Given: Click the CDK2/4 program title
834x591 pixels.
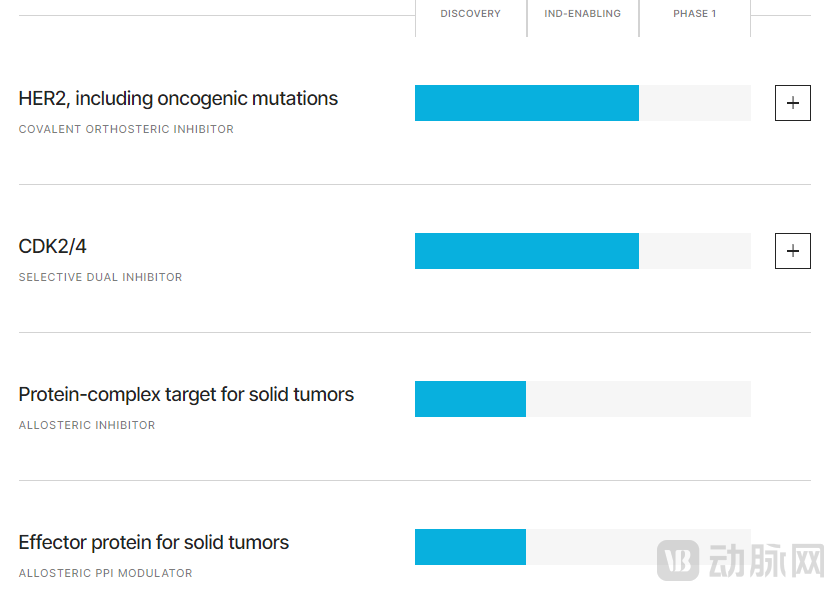Looking at the screenshot, I should pyautogui.click(x=52, y=247).
